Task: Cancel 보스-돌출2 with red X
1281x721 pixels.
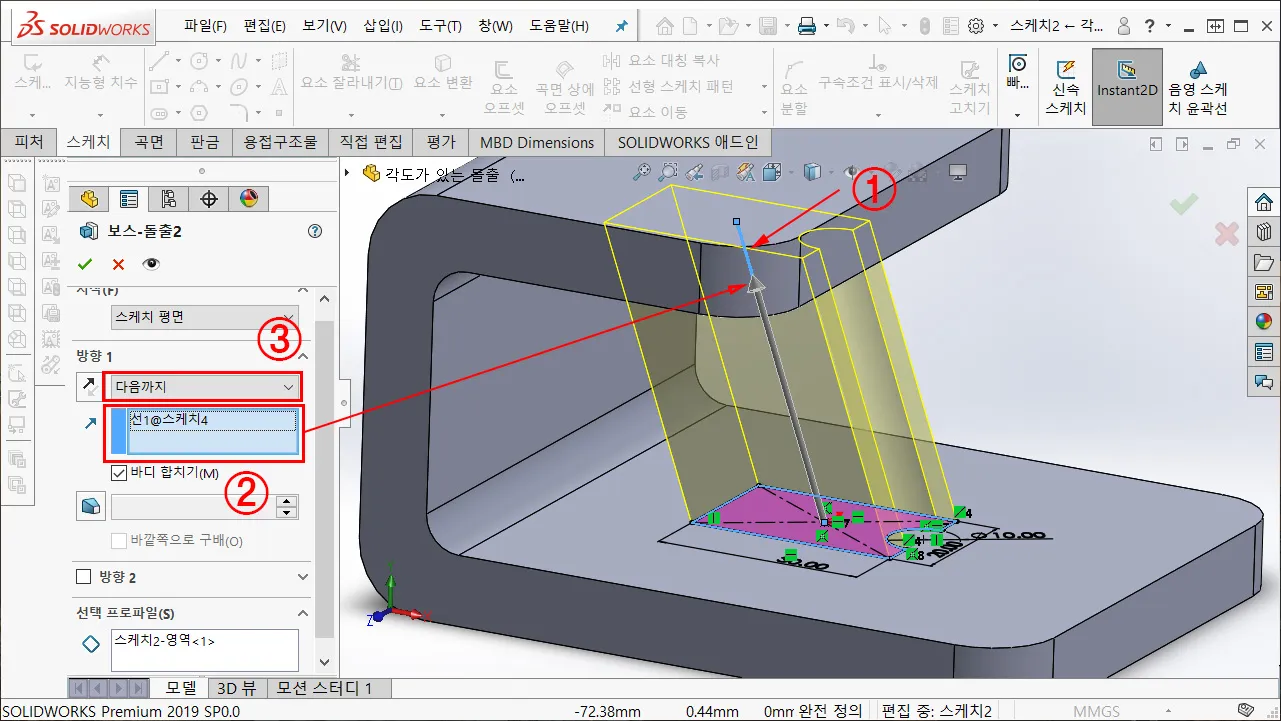Action: coord(118,264)
